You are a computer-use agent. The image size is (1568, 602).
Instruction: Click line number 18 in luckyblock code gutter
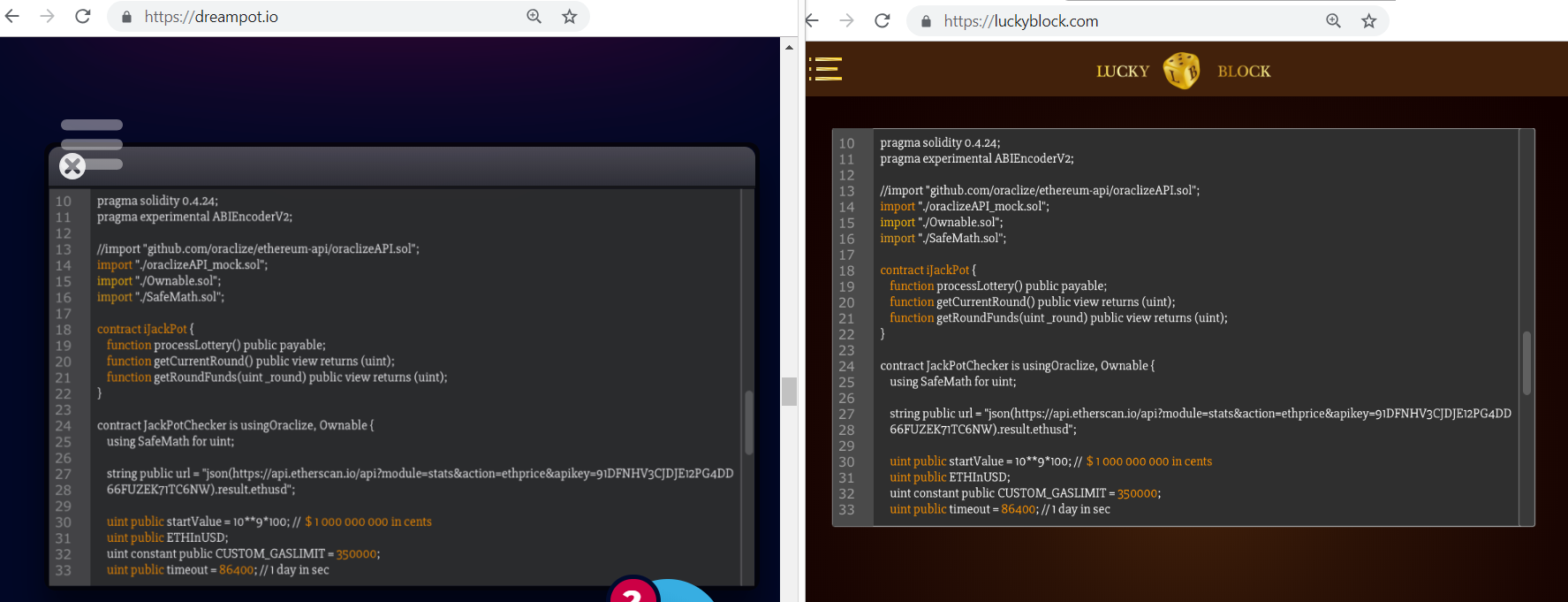tap(846, 271)
